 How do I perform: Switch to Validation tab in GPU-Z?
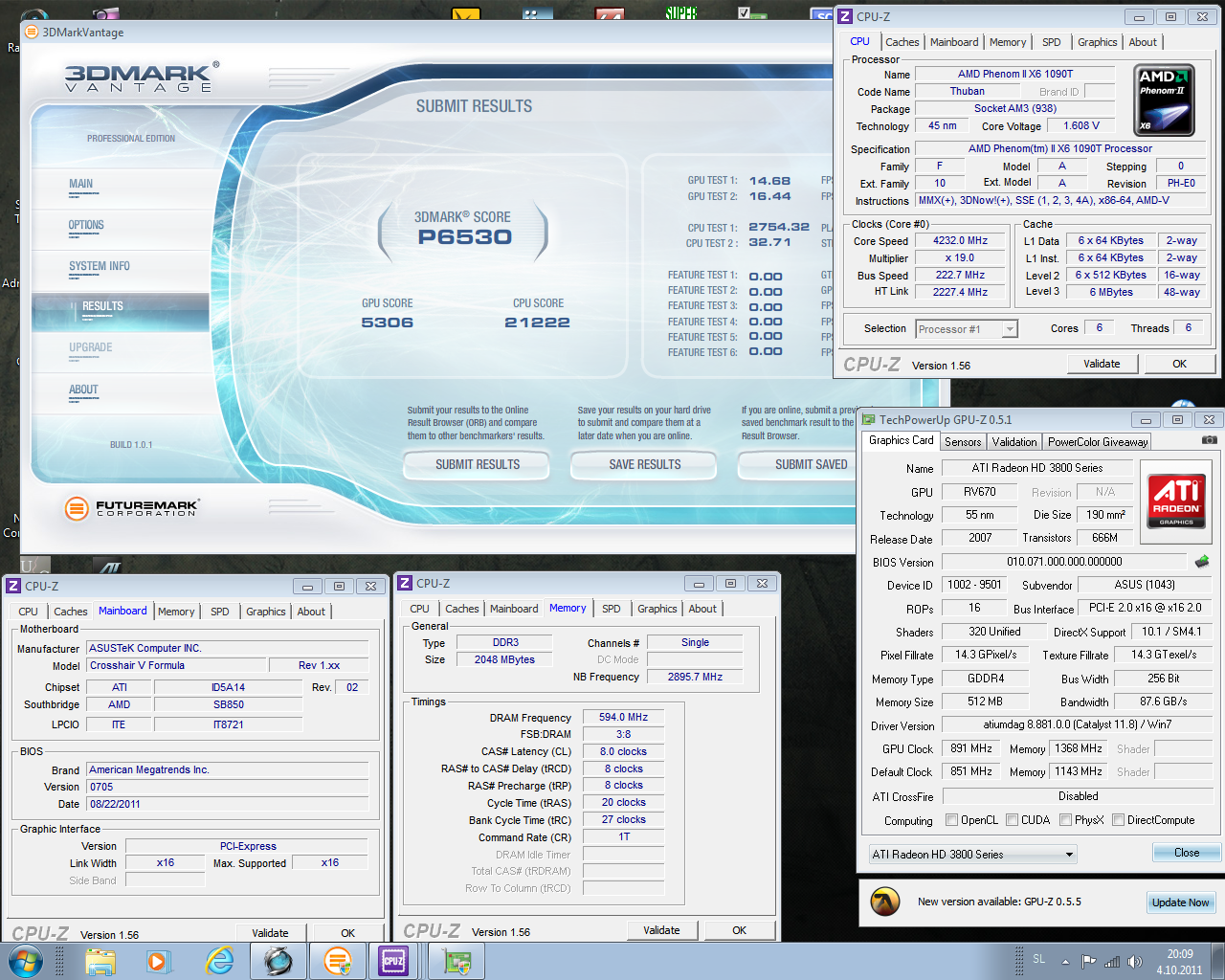[1014, 442]
